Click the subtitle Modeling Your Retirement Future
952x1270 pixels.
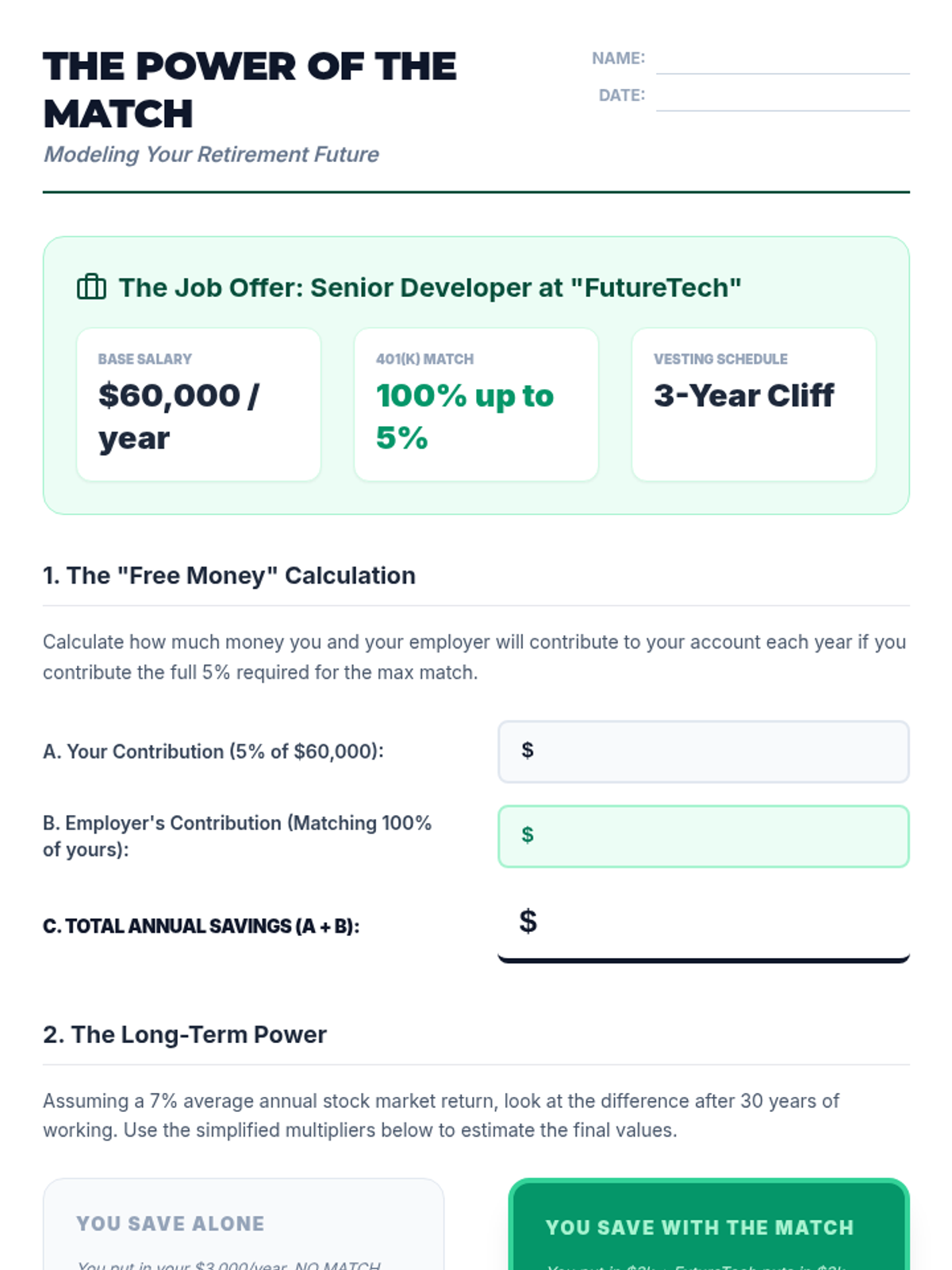click(211, 154)
